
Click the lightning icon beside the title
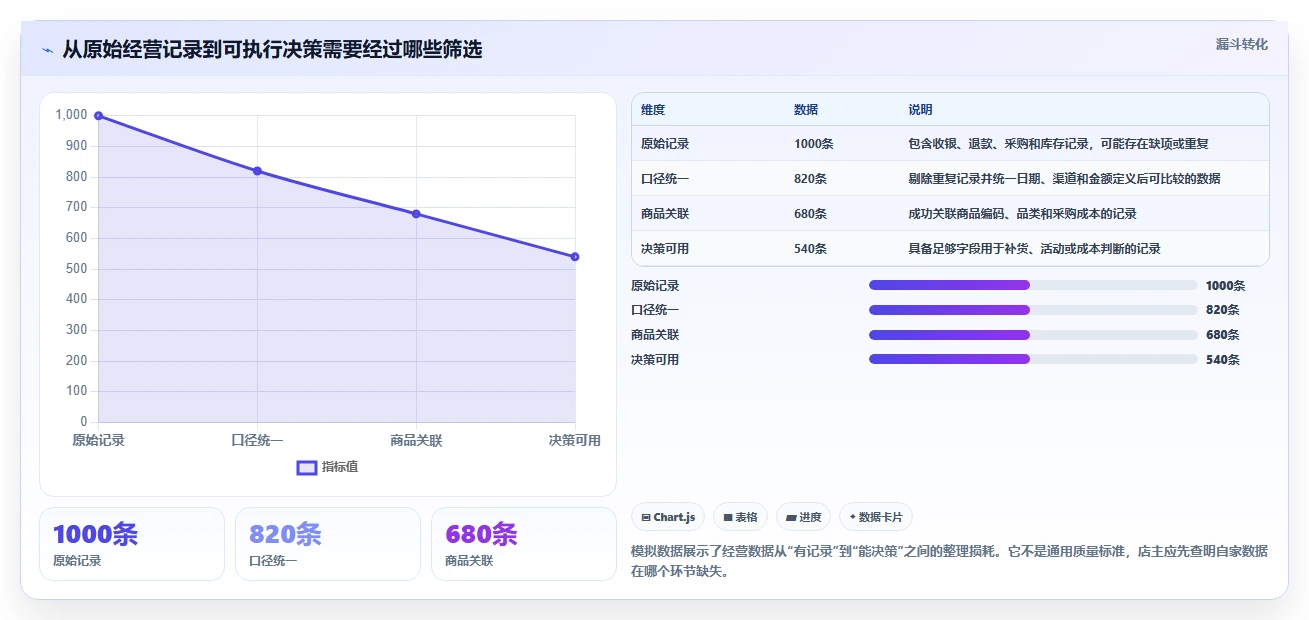[48, 50]
